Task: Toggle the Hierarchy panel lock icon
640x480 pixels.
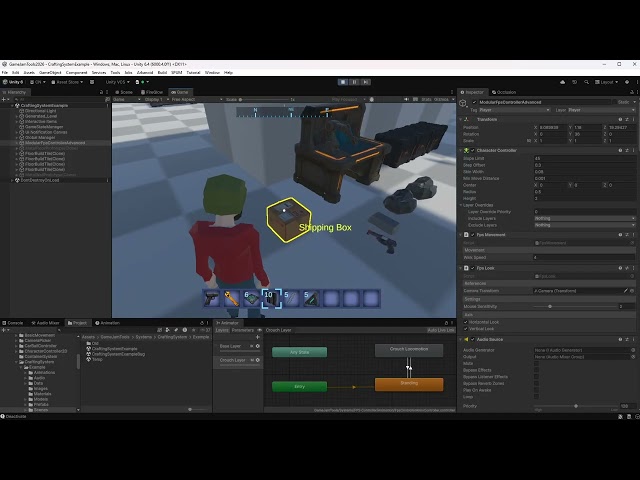Action: 102,92
